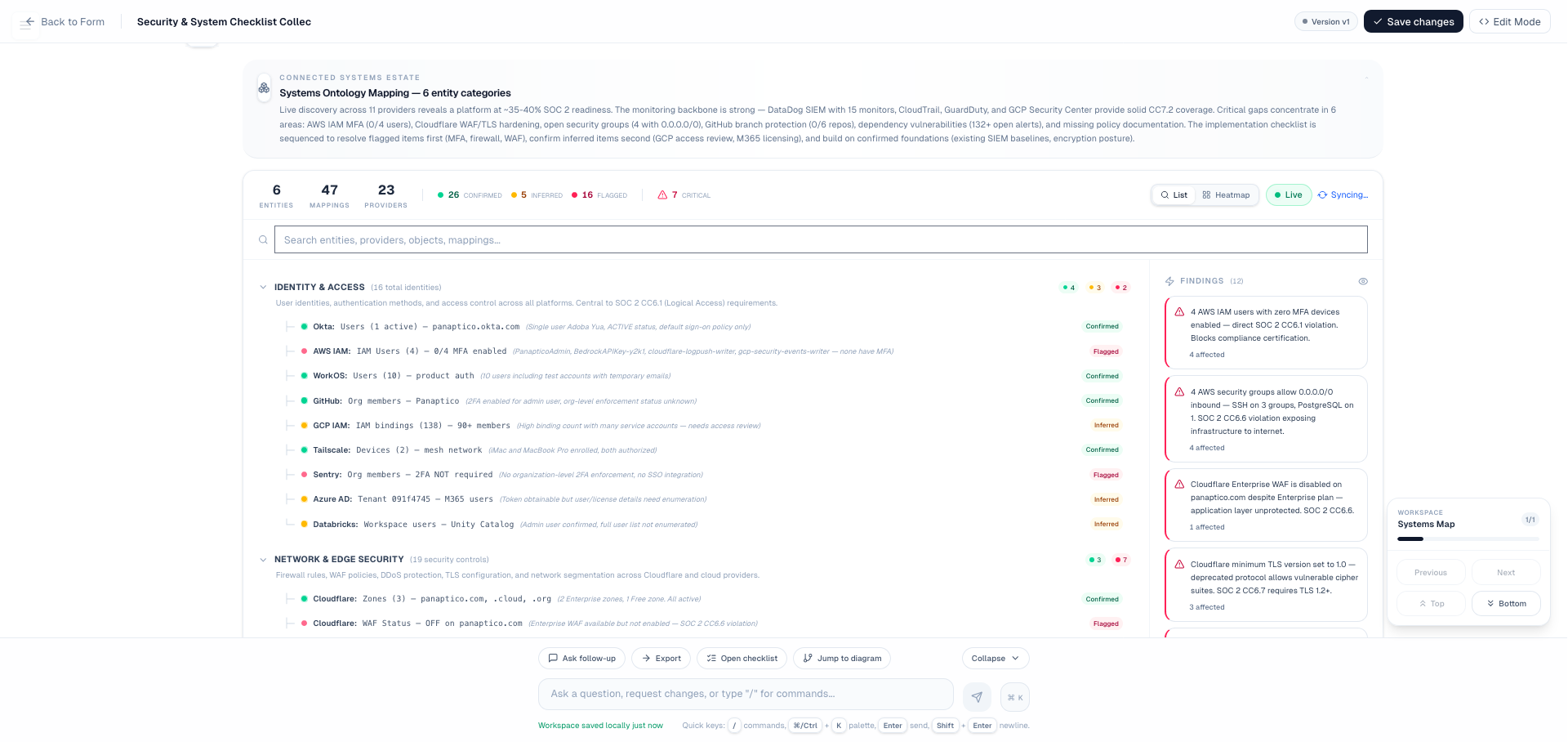Click the Ask follow-up chat bubble icon
Screen dimensions: 1568x742
[554, 658]
